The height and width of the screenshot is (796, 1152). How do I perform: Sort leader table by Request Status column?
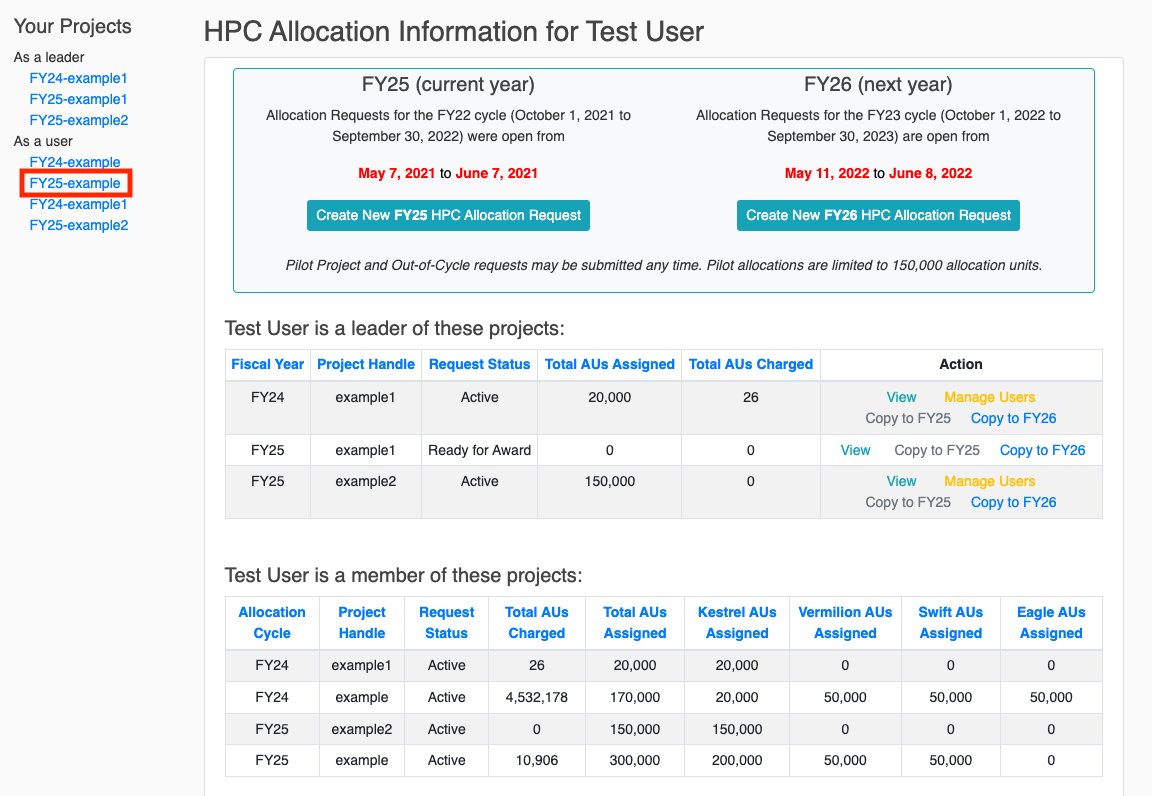[479, 364]
